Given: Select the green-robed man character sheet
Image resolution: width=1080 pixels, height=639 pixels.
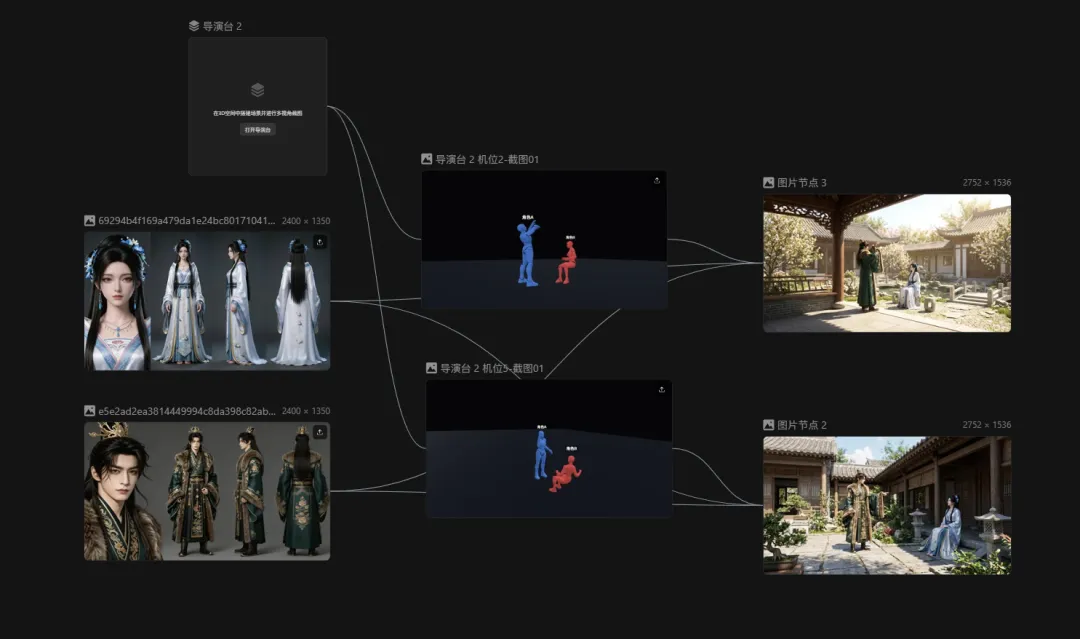Looking at the screenshot, I should (x=207, y=491).
